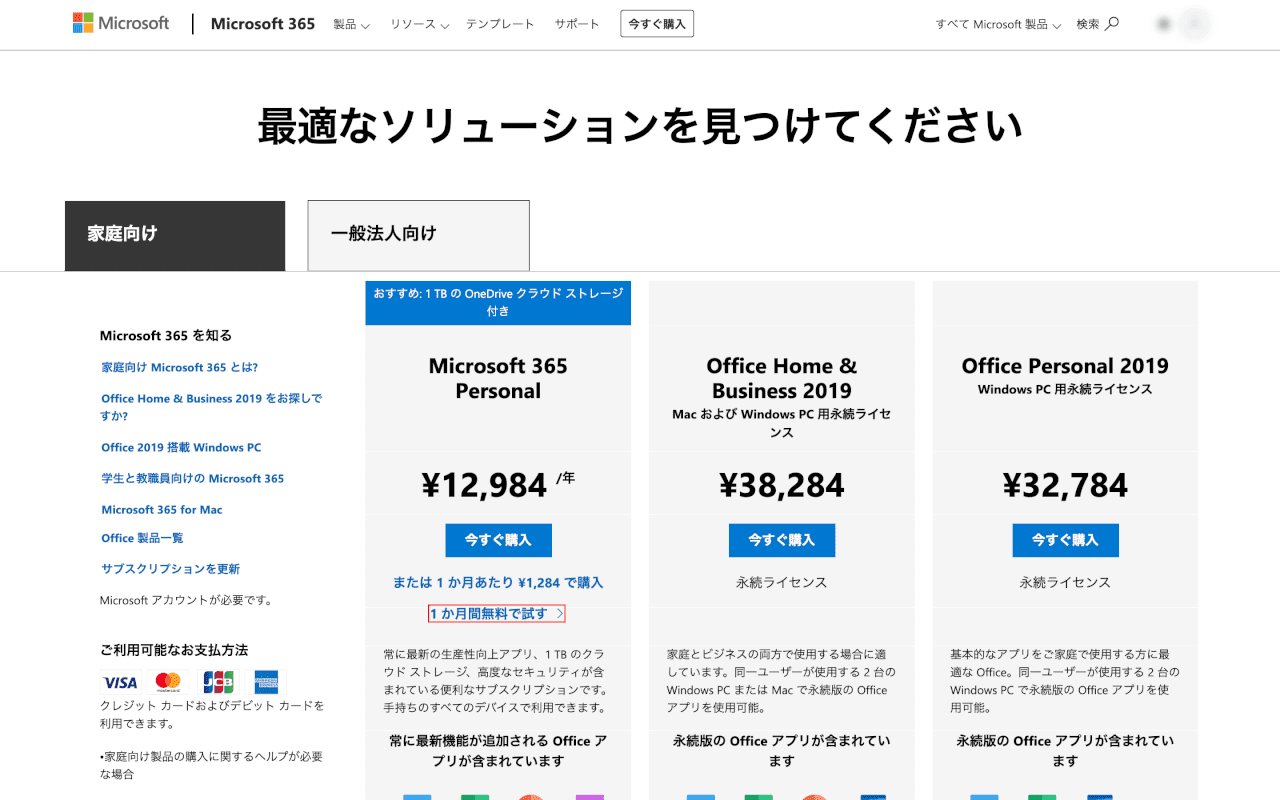Viewport: 1280px width, 800px height.
Task: Open the account profile avatar
Action: (1195, 24)
